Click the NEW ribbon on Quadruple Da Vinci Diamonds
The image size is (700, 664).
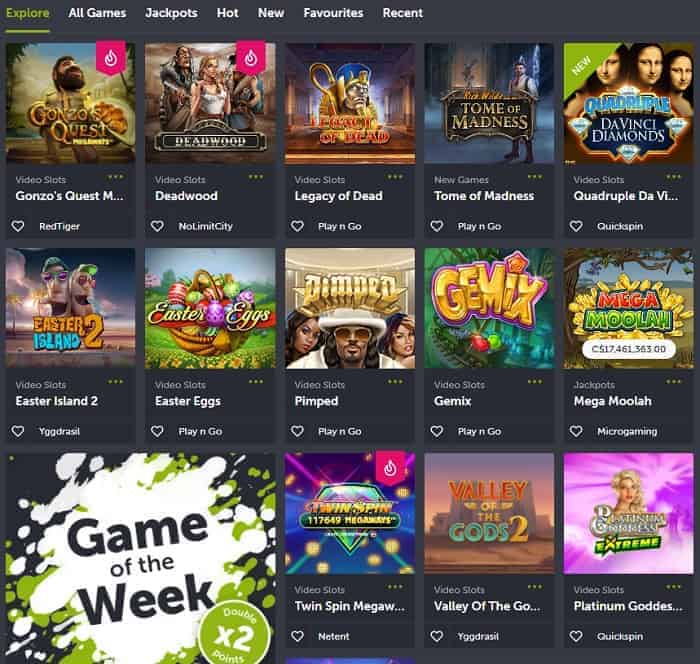[582, 65]
